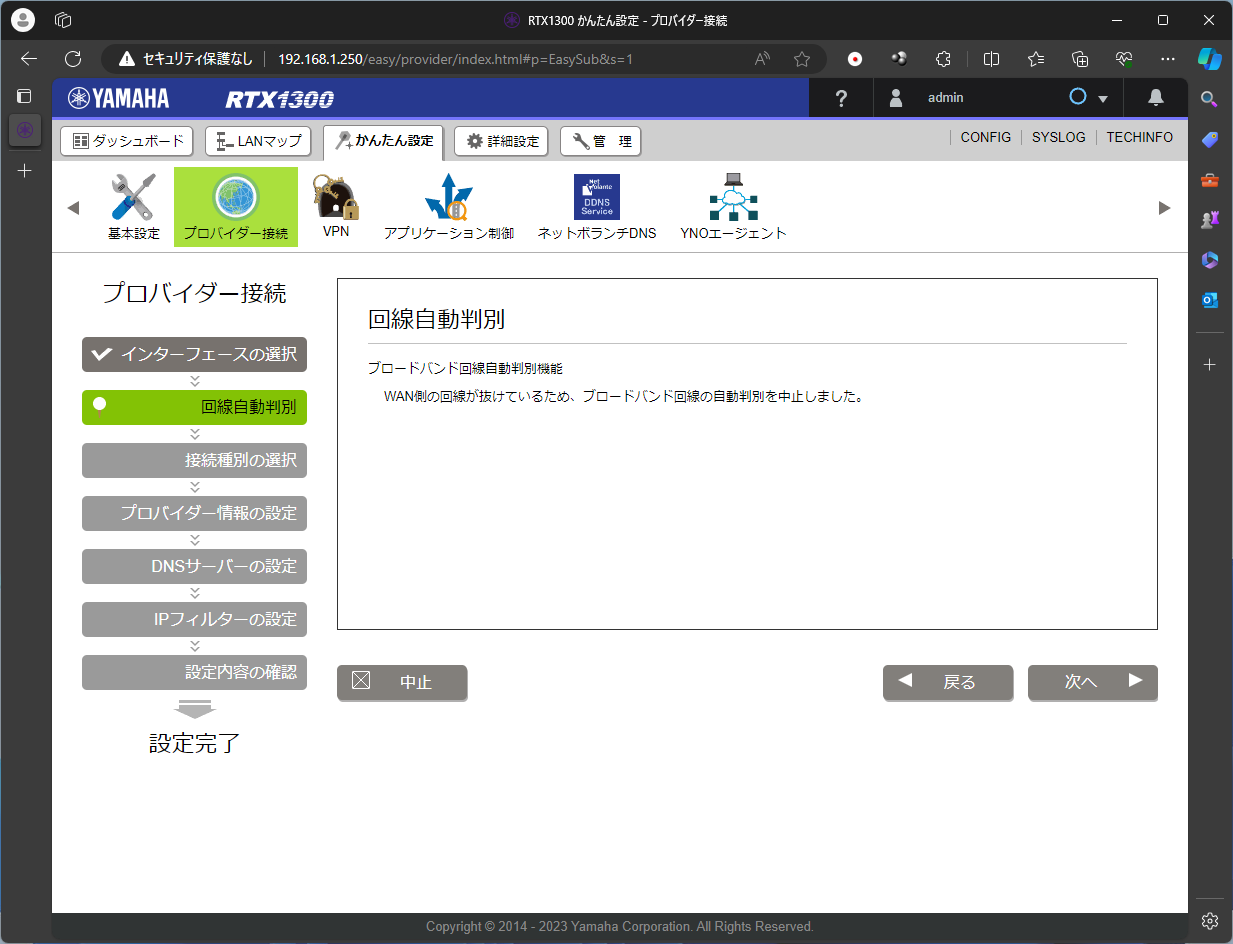Viewport: 1233px width, 944px height.
Task: Click the 戻る back button
Action: click(x=948, y=682)
